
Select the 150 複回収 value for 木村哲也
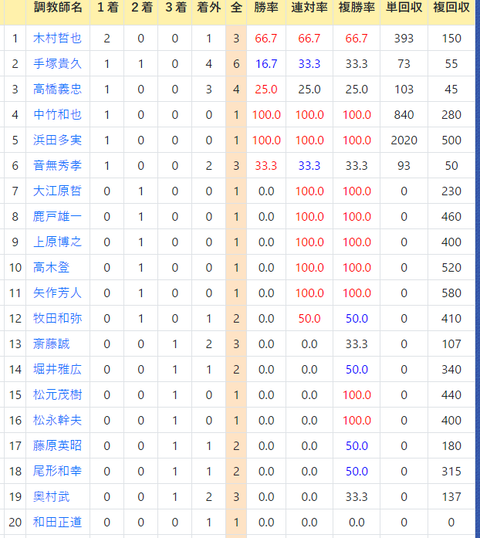tap(451, 38)
